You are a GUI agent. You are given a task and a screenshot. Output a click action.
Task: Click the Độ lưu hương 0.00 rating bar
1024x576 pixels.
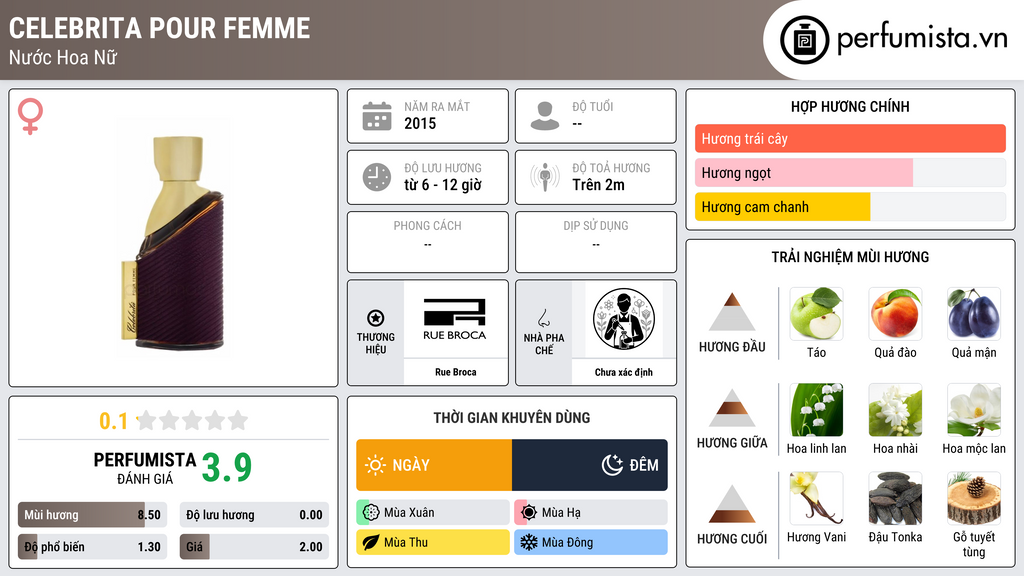tap(254, 515)
